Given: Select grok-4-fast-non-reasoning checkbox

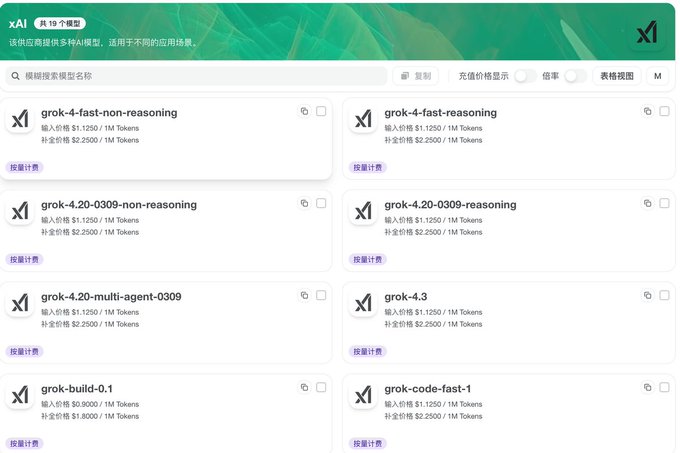Looking at the screenshot, I should point(321,111).
